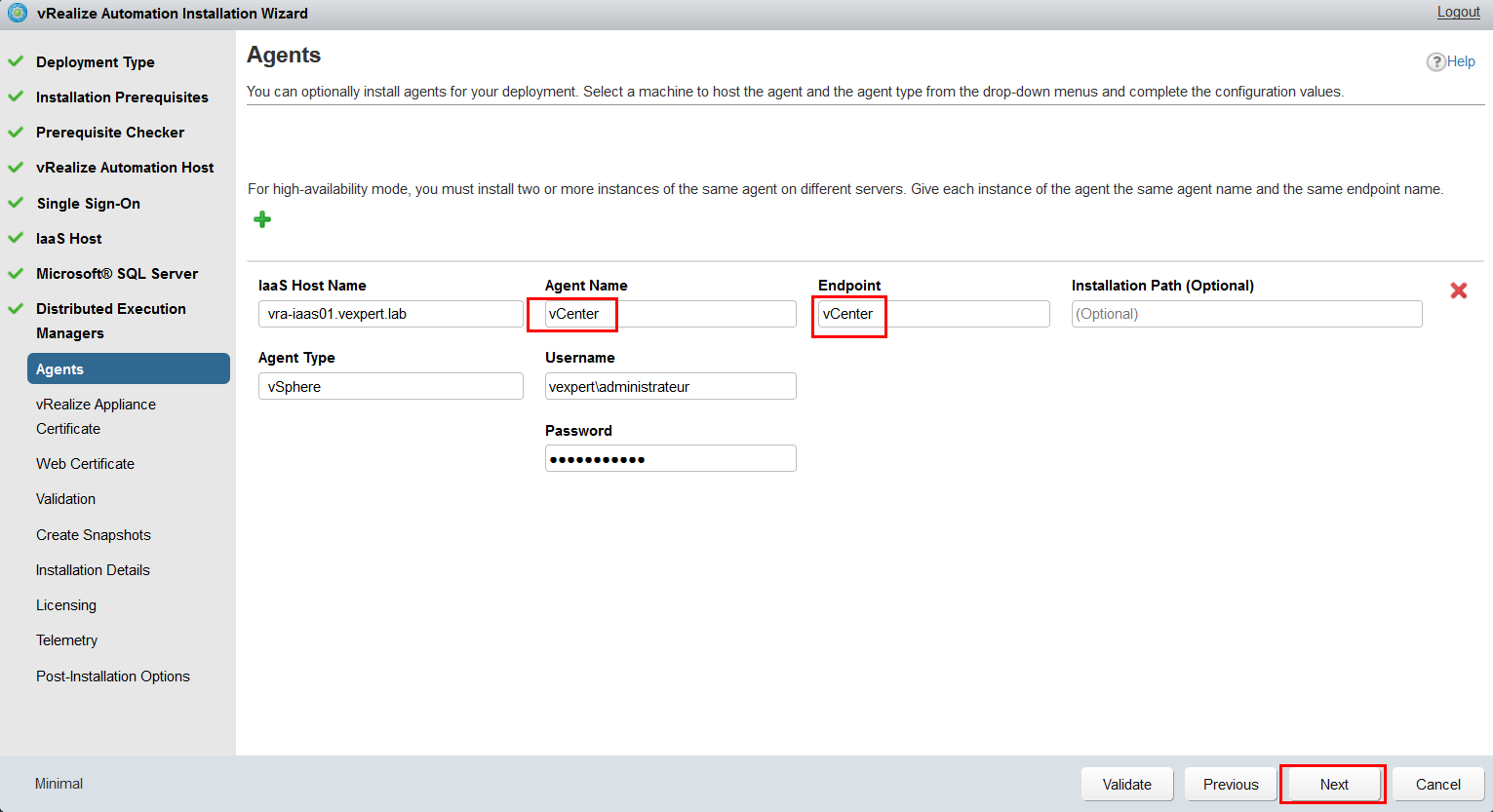Open Telemetry step

(x=66, y=640)
